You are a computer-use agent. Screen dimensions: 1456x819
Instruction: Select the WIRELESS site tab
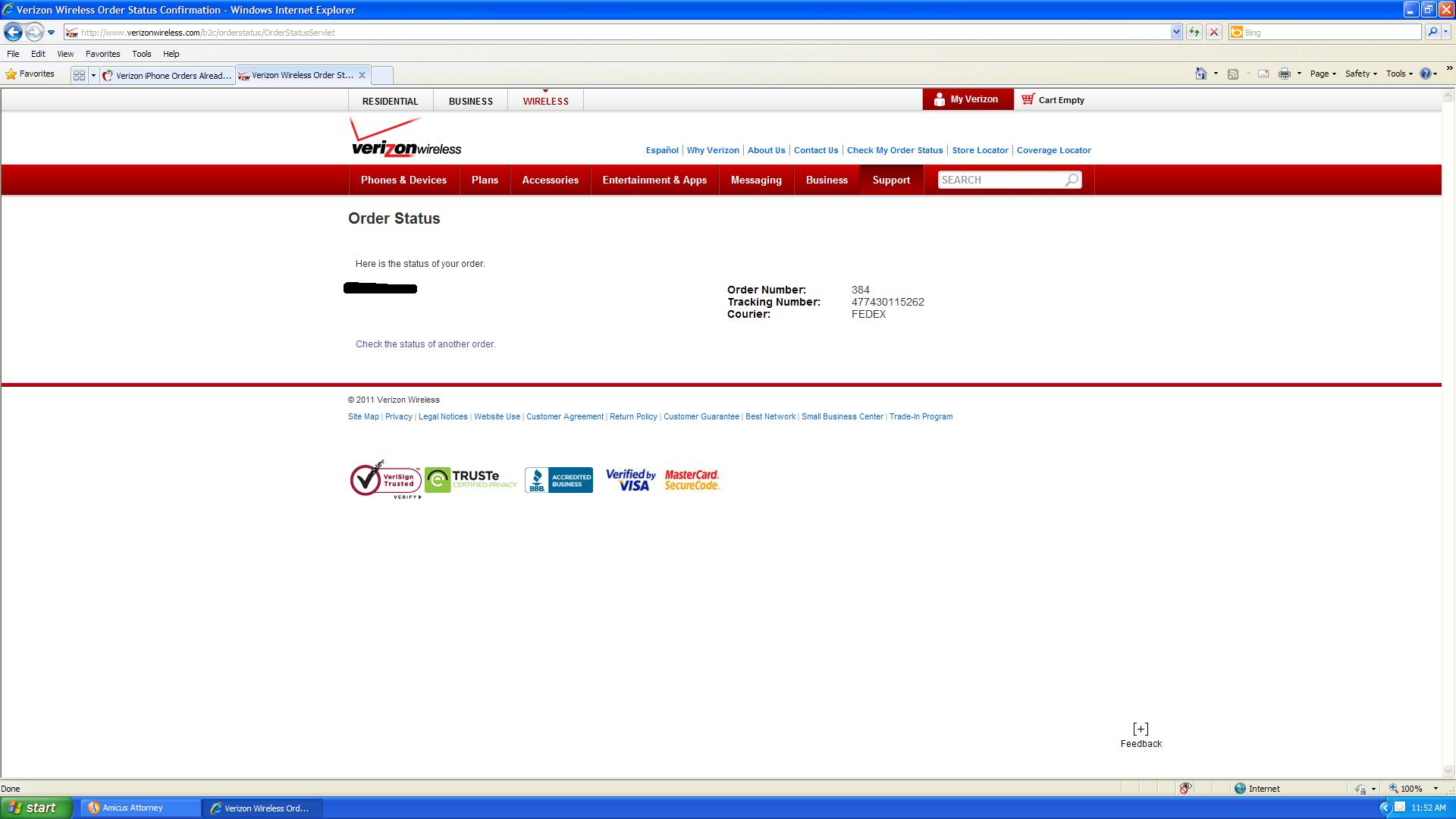pyautogui.click(x=545, y=101)
